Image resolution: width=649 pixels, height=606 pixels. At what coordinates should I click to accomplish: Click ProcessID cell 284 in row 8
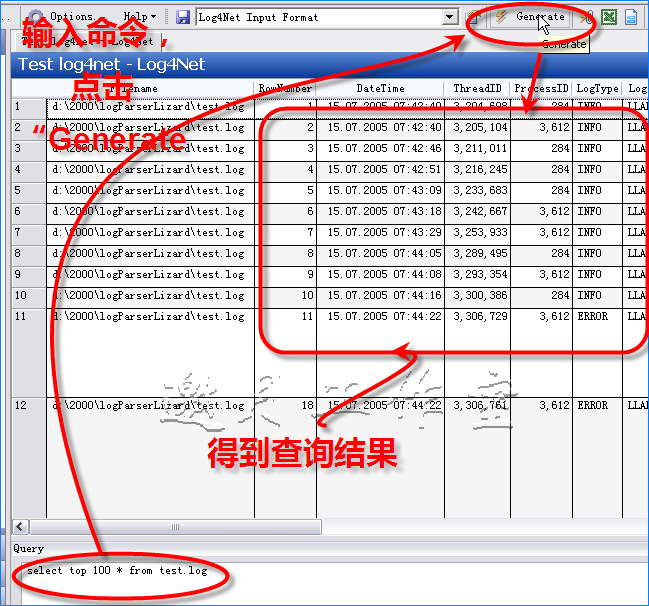tap(541, 254)
